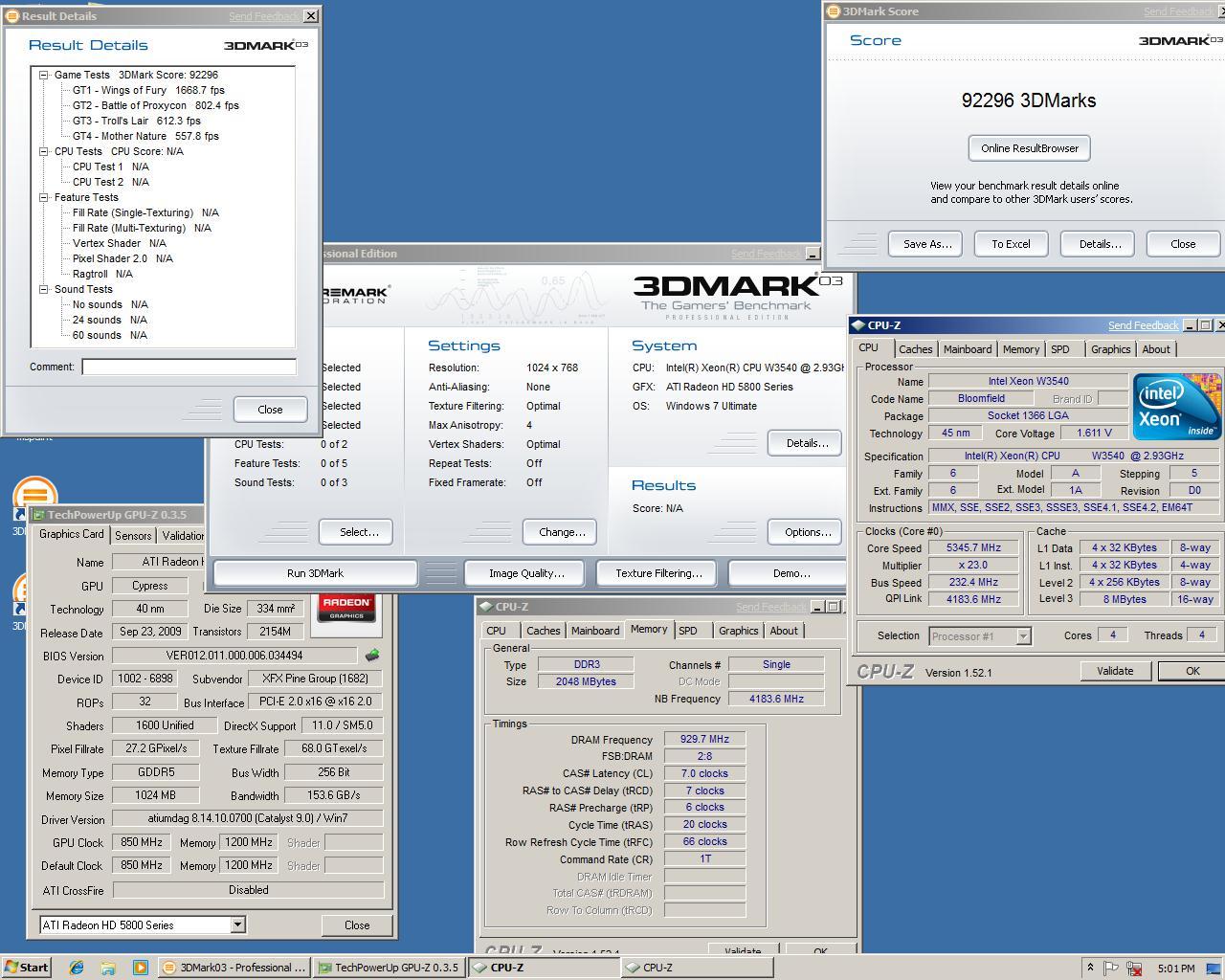Open the GPU-Z graphics card selector dropdown
Image resolution: width=1225 pixels, height=980 pixels.
coord(237,924)
